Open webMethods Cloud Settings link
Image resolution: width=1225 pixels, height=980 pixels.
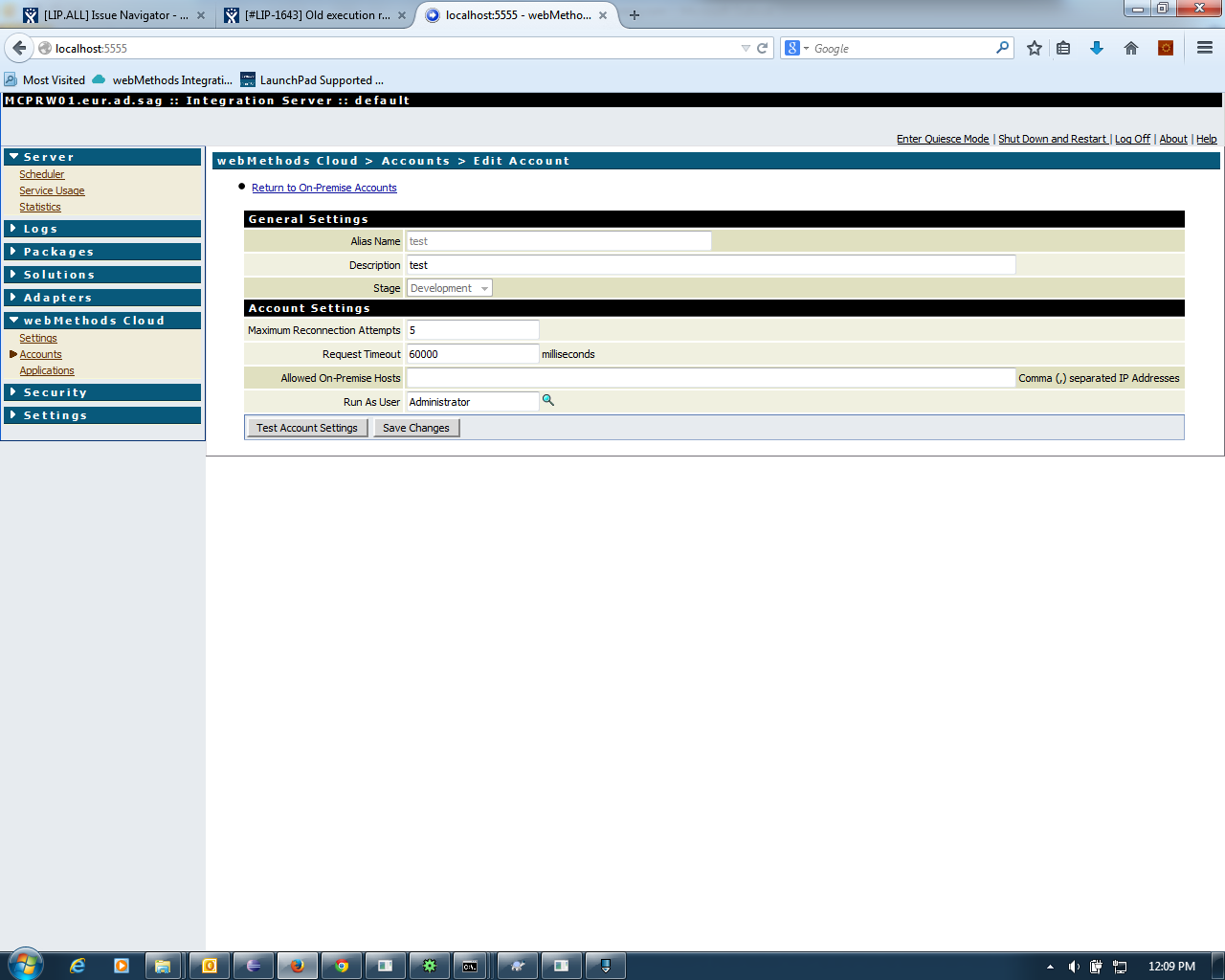point(38,338)
